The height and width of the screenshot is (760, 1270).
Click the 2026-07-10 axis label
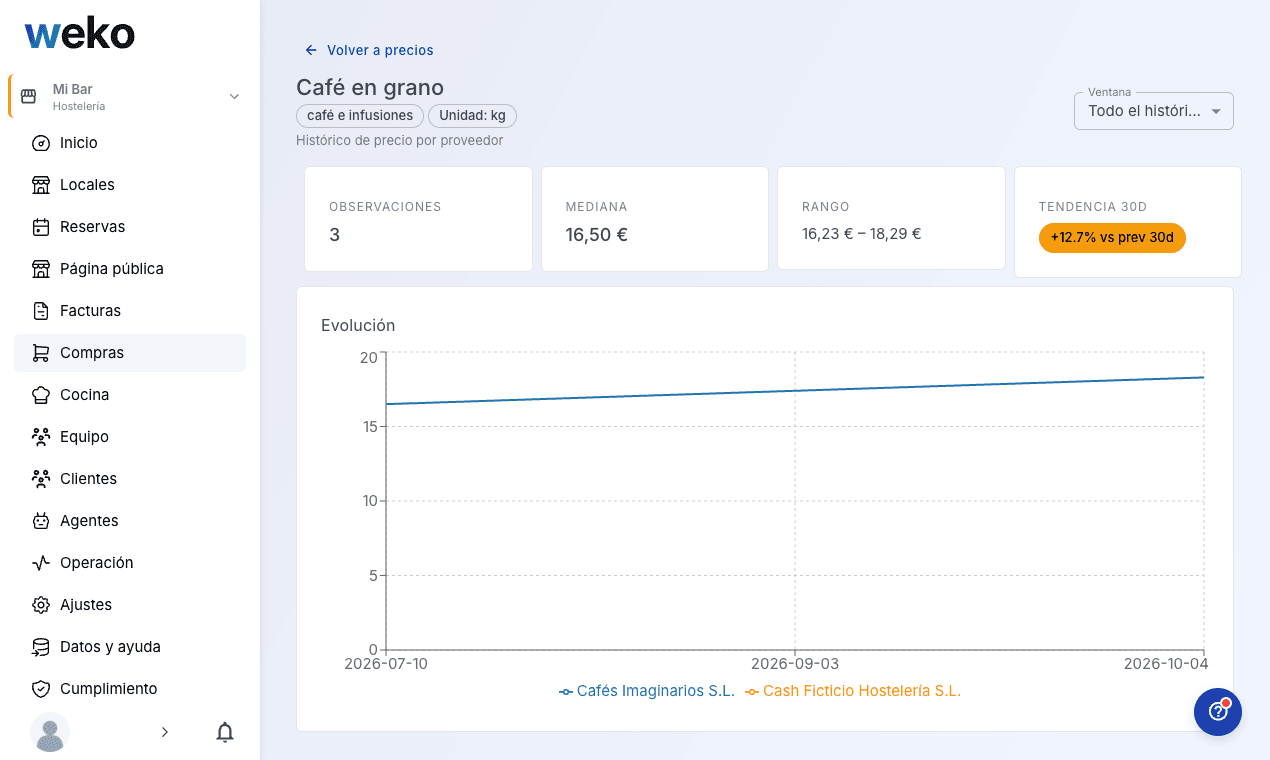(x=386, y=664)
